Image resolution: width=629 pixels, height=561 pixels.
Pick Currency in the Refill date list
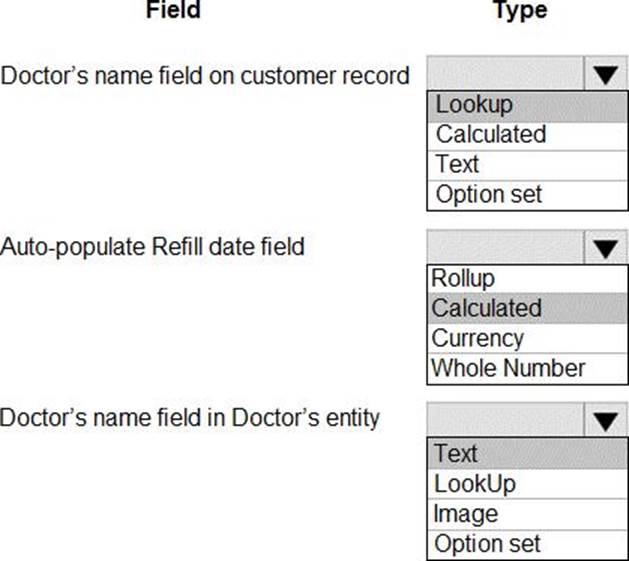[478, 338]
